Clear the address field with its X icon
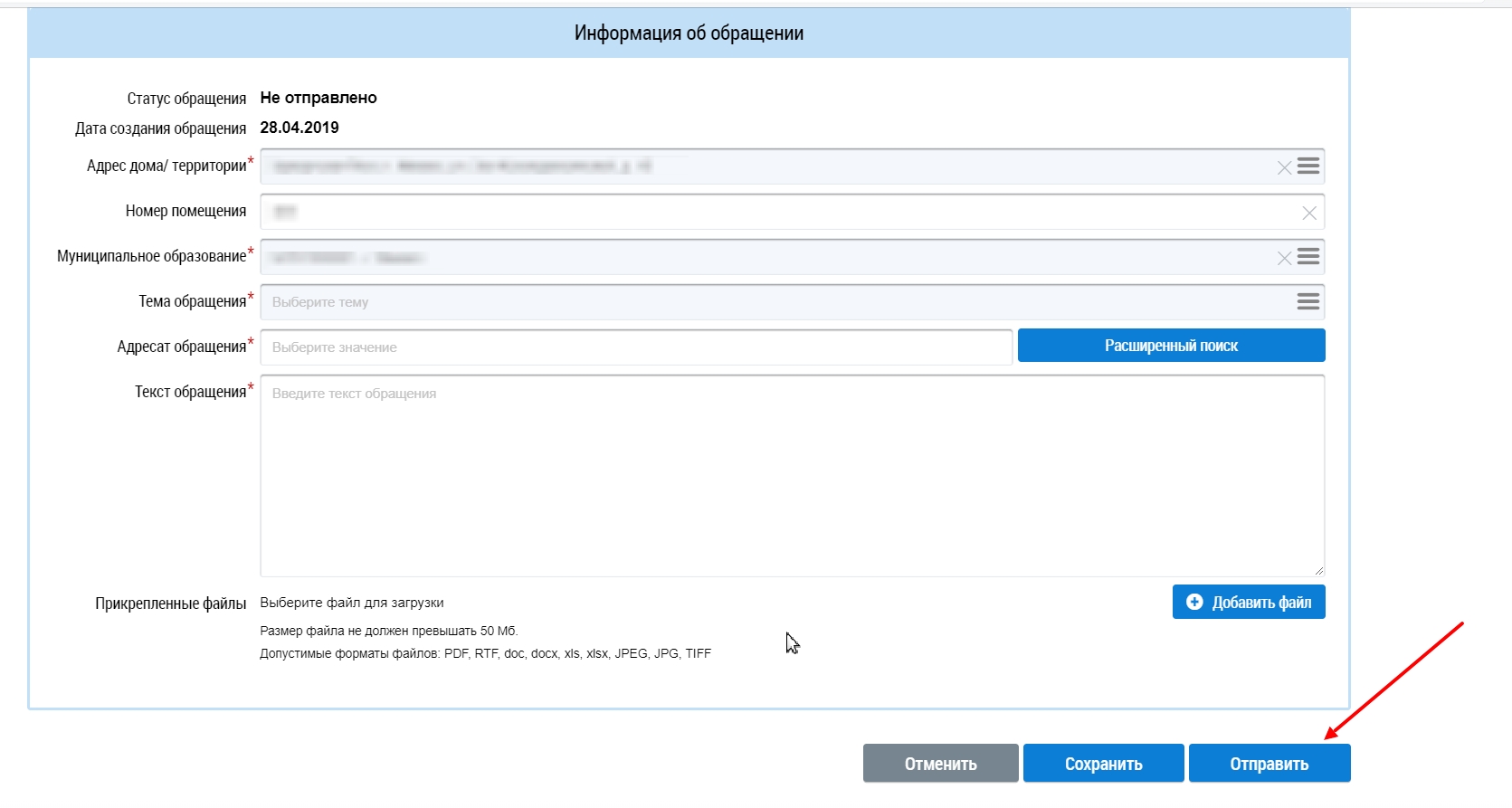1512x808 pixels. click(1284, 167)
